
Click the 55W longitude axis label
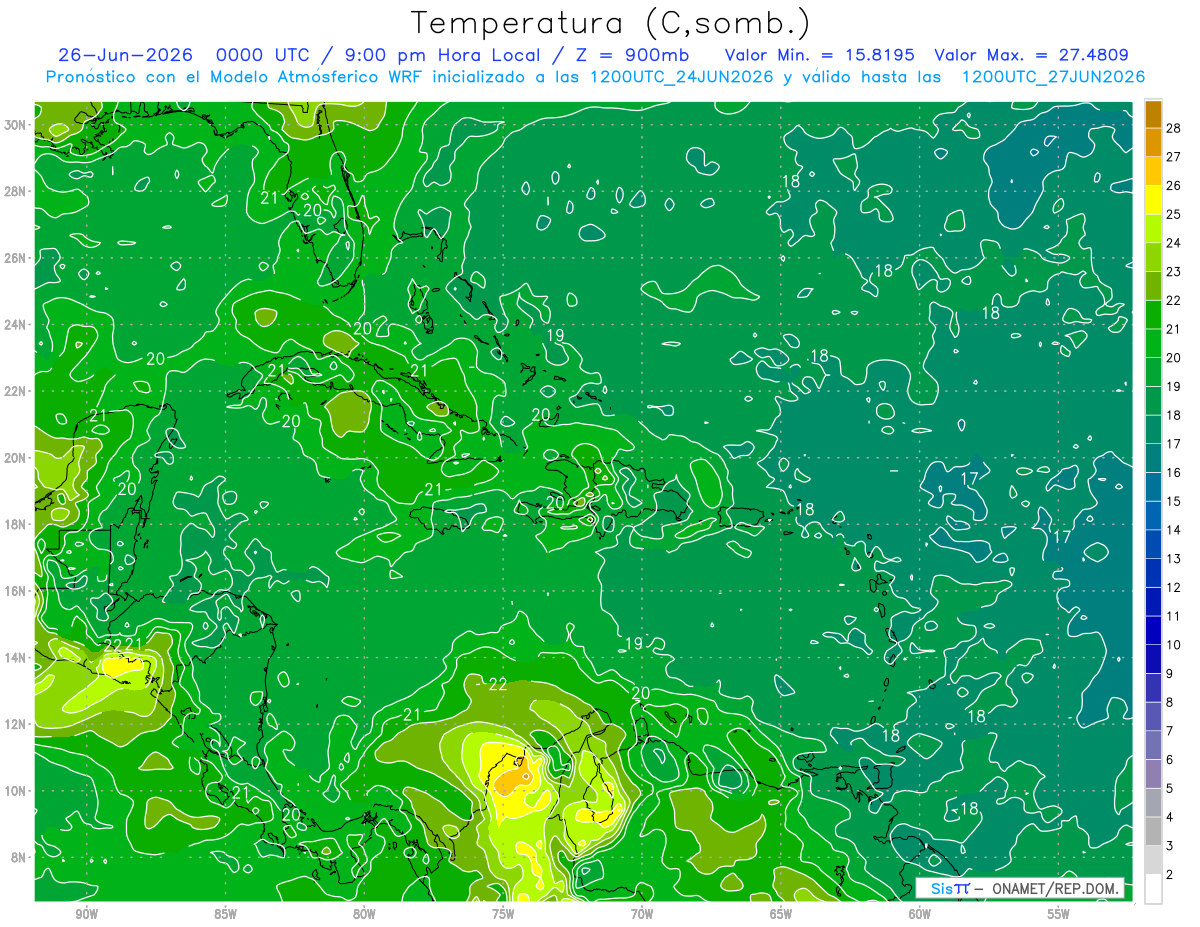click(x=1059, y=914)
